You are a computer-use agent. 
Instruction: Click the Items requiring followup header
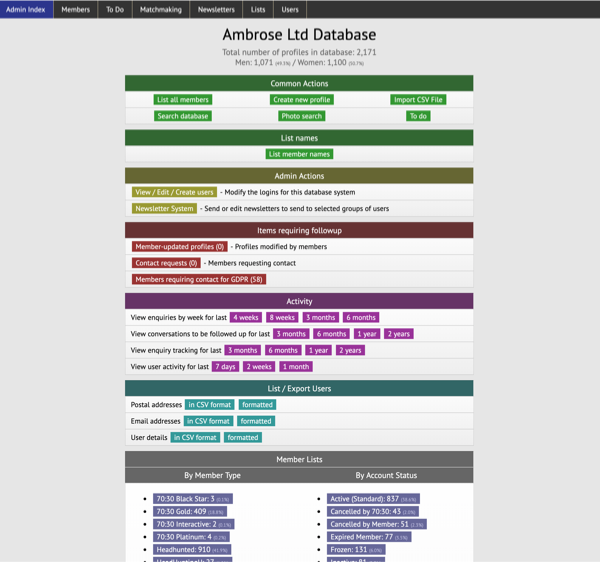pyautogui.click(x=299, y=230)
